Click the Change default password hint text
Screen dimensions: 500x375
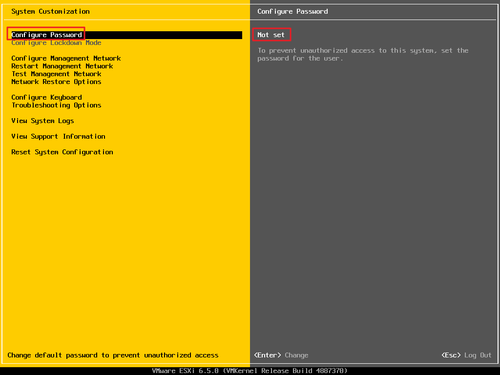[113, 355]
